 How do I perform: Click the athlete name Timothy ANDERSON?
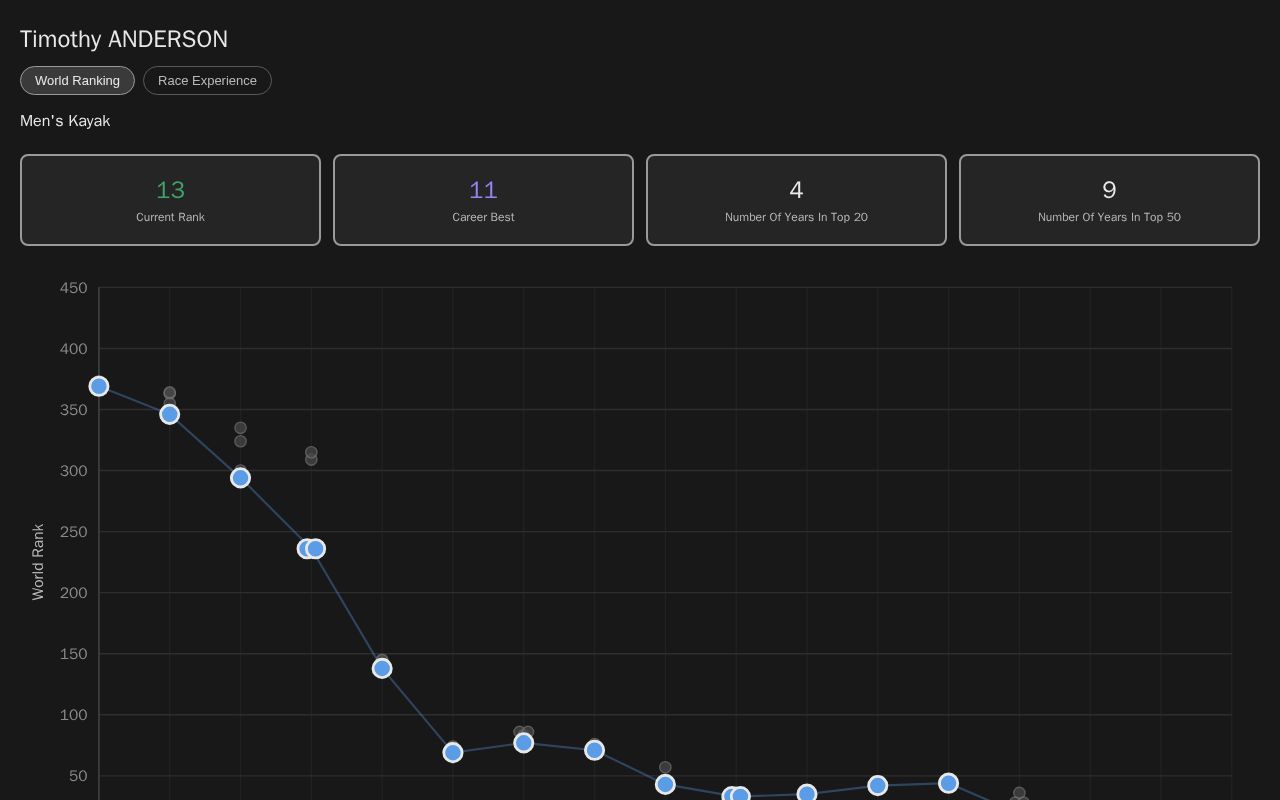[124, 39]
